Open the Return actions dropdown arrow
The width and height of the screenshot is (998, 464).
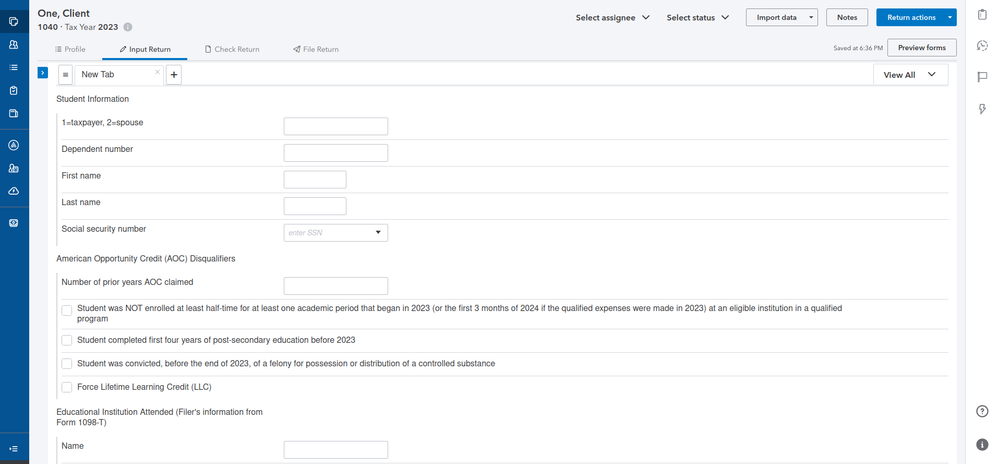pyautogui.click(x=950, y=18)
